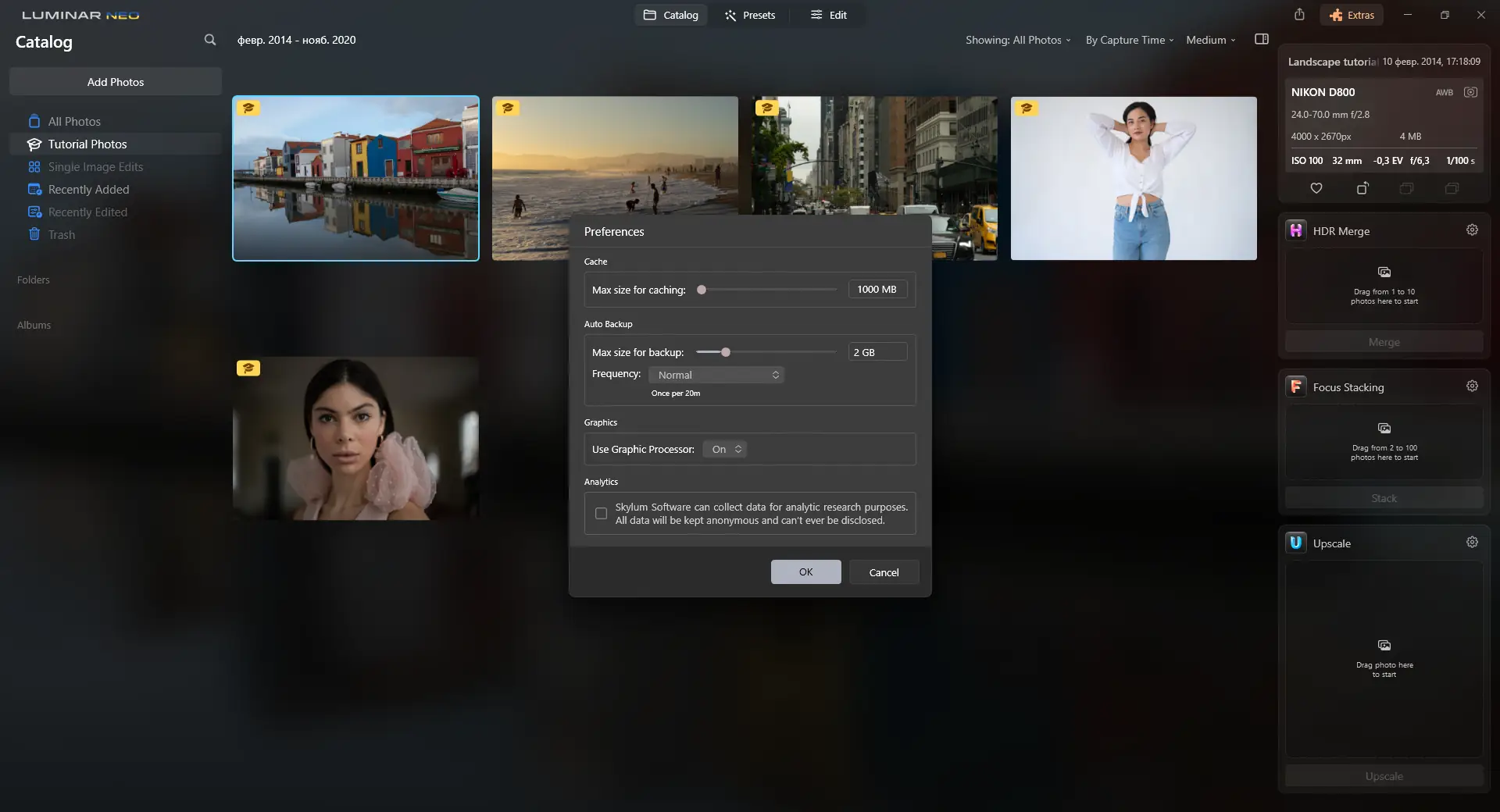The height and width of the screenshot is (812, 1500).
Task: Click the Upscale extension icon
Action: coord(1296,543)
